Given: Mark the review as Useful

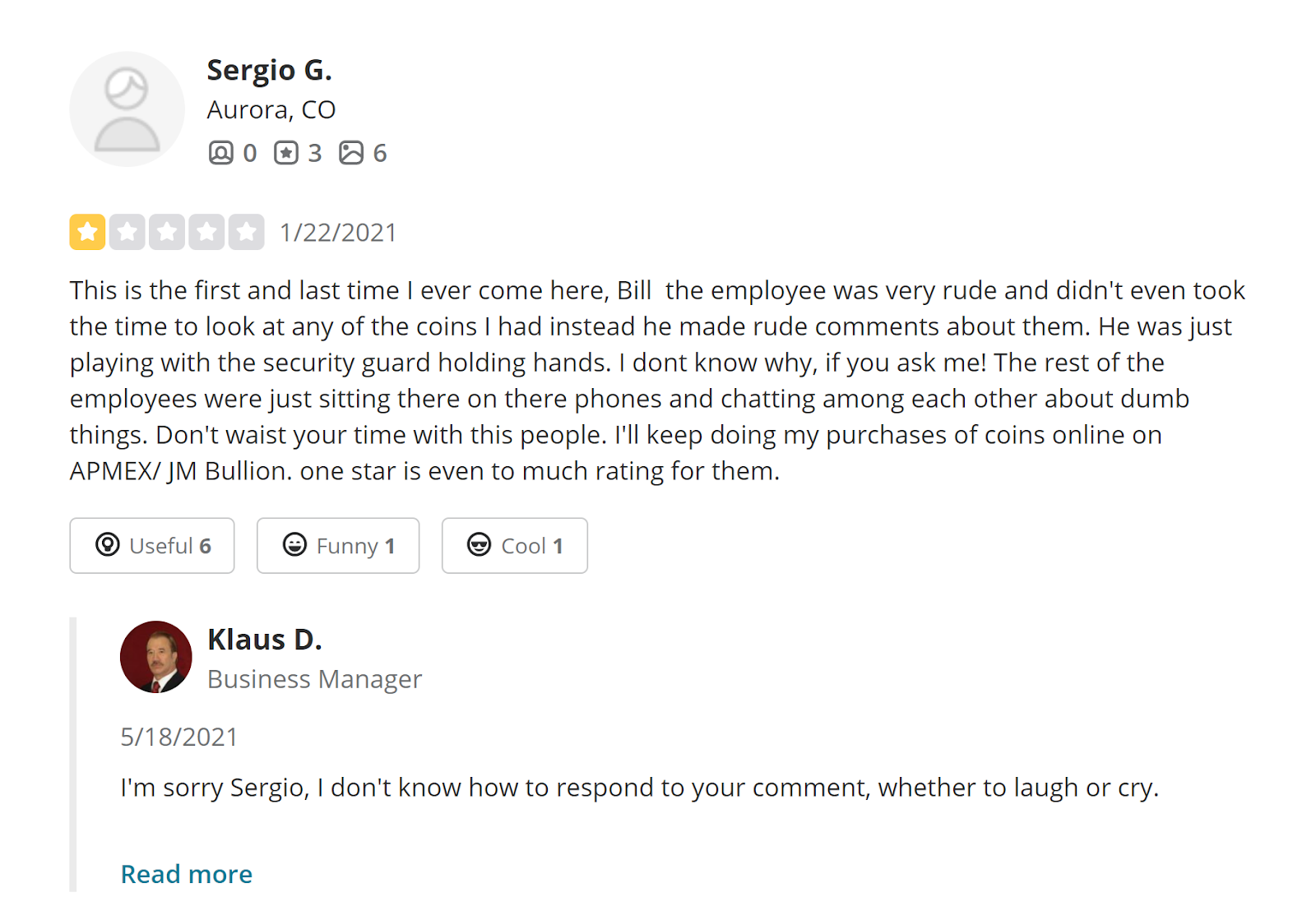Looking at the screenshot, I should (x=152, y=545).
